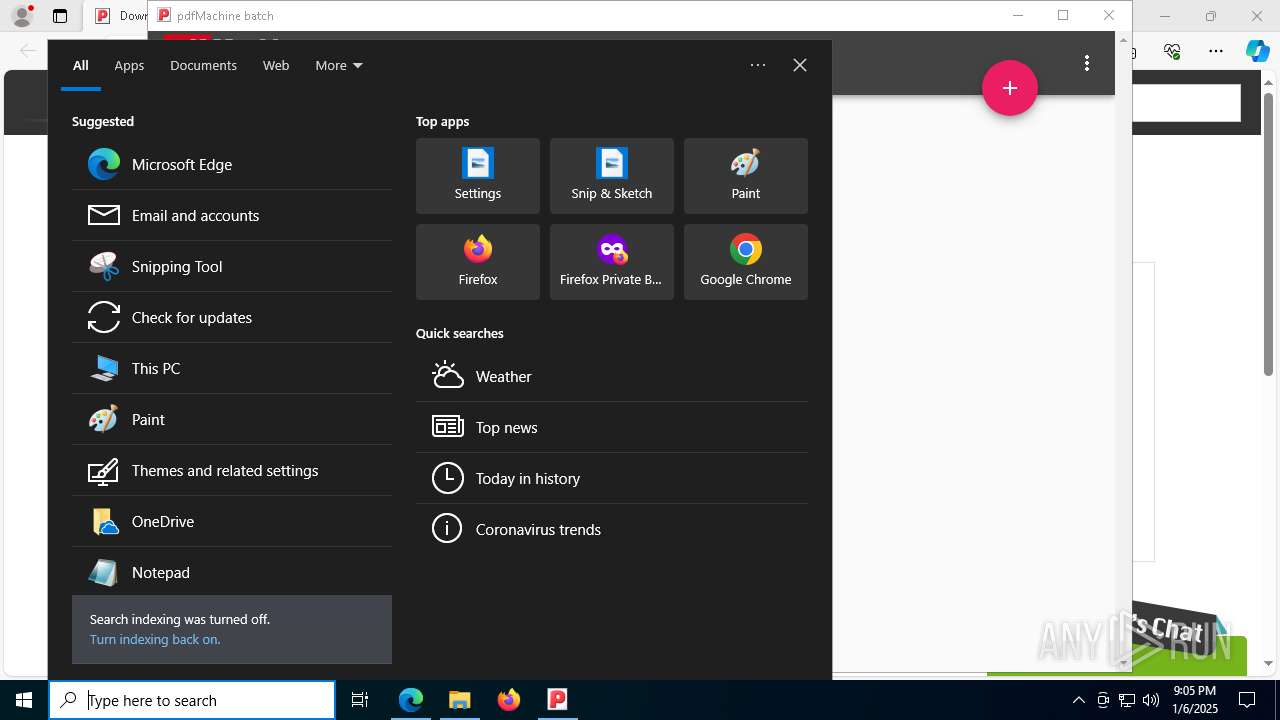Viewport: 1280px width, 720px height.
Task: Switch to pdfMachine on the taskbar
Action: pos(557,700)
